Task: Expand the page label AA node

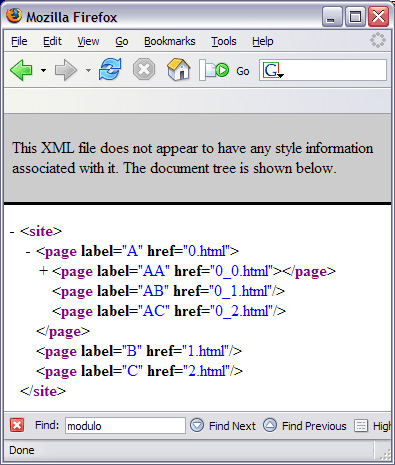Action: point(43,271)
